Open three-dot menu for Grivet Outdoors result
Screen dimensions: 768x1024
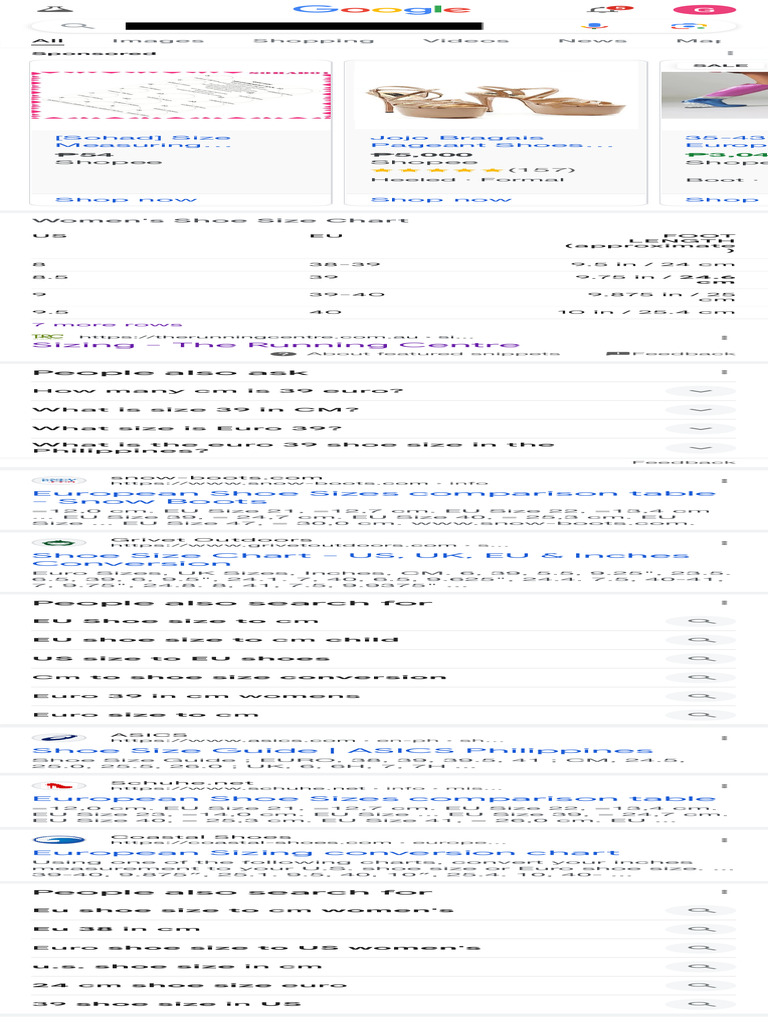point(724,543)
